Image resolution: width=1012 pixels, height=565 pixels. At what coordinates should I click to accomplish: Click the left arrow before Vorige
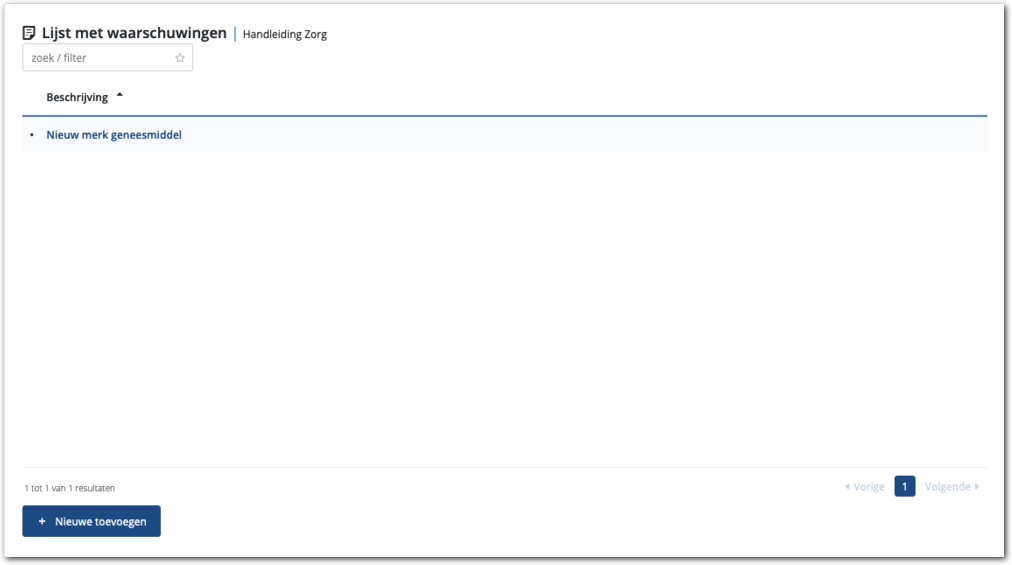tap(848, 487)
